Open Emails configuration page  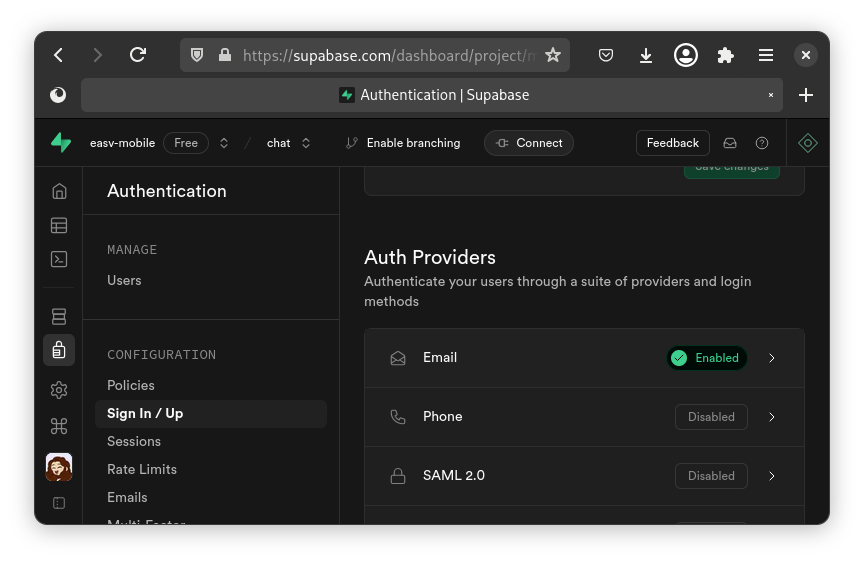(127, 498)
